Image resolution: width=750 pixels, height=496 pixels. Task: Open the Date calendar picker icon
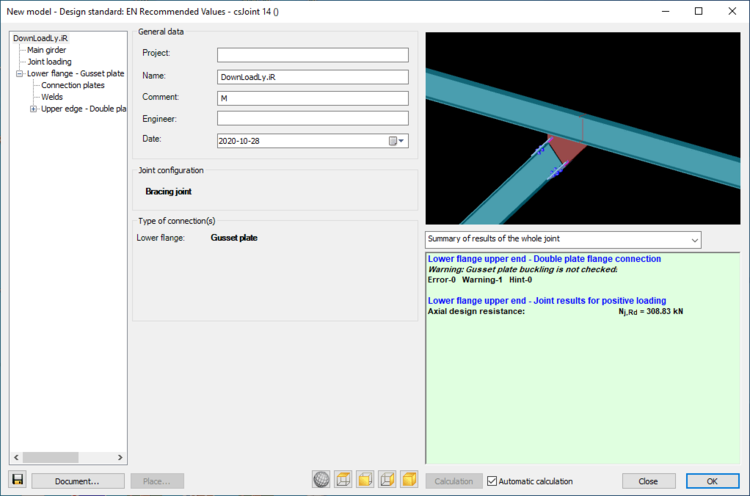pyautogui.click(x=397, y=141)
